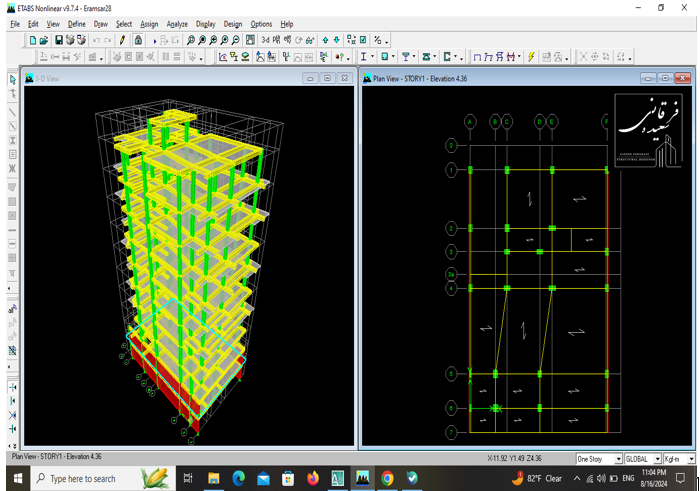Image resolution: width=700 pixels, height=491 pixels.
Task: Click the New Model icon
Action: (33, 40)
